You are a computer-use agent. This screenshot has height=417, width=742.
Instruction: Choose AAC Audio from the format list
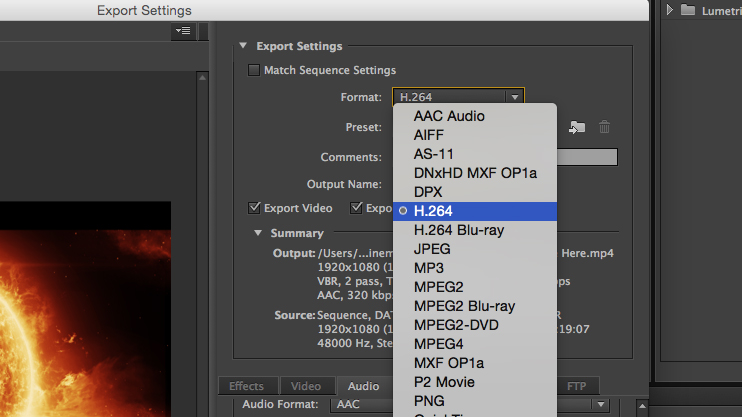[x=475, y=116]
